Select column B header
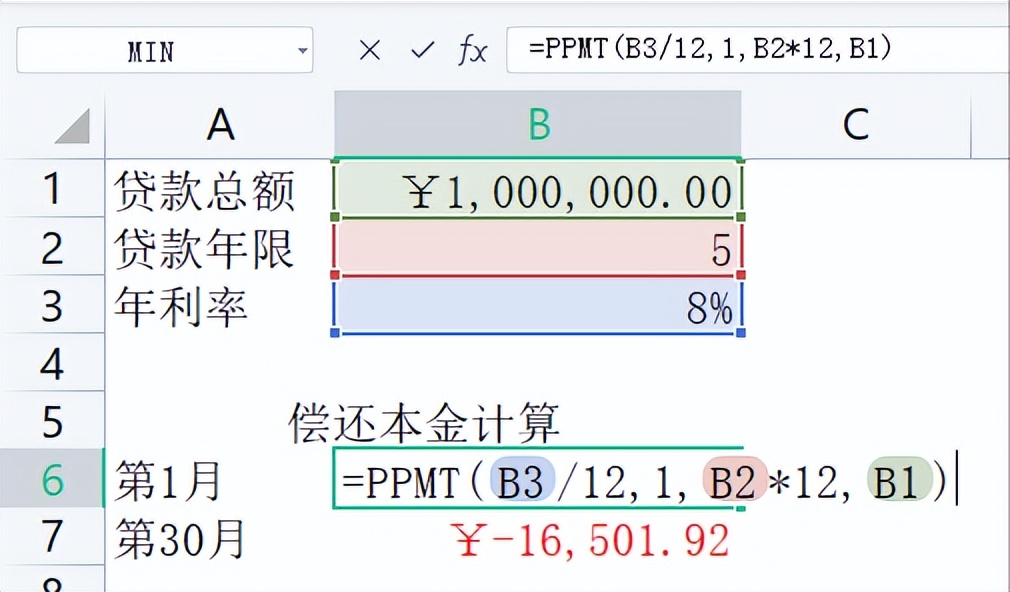Screen dimensions: 1010x592 (540, 124)
